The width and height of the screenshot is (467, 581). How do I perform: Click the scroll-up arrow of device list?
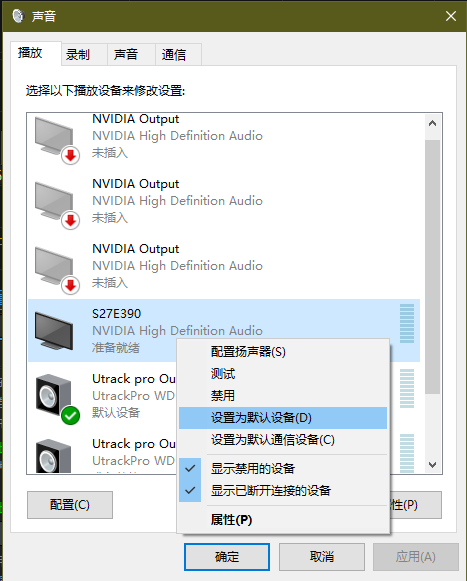432,123
